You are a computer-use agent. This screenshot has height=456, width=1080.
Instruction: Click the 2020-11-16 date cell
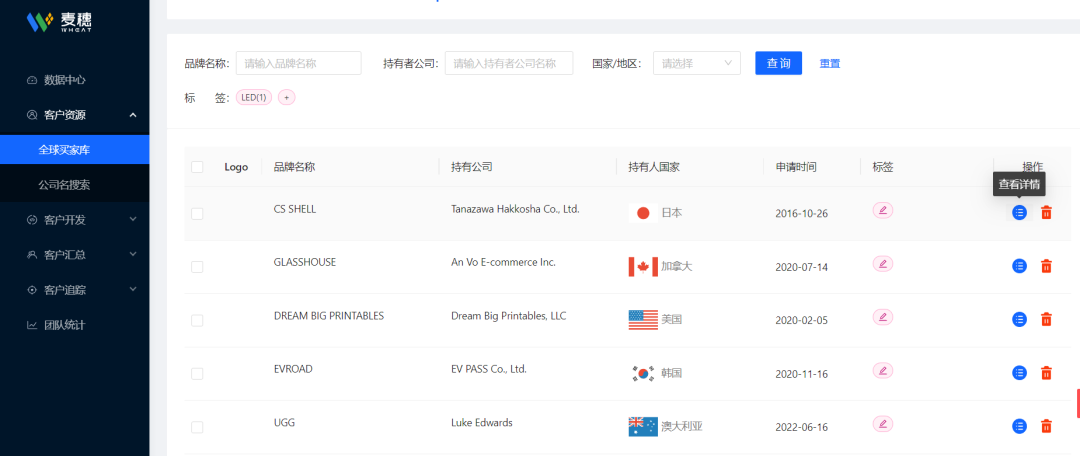pos(802,373)
